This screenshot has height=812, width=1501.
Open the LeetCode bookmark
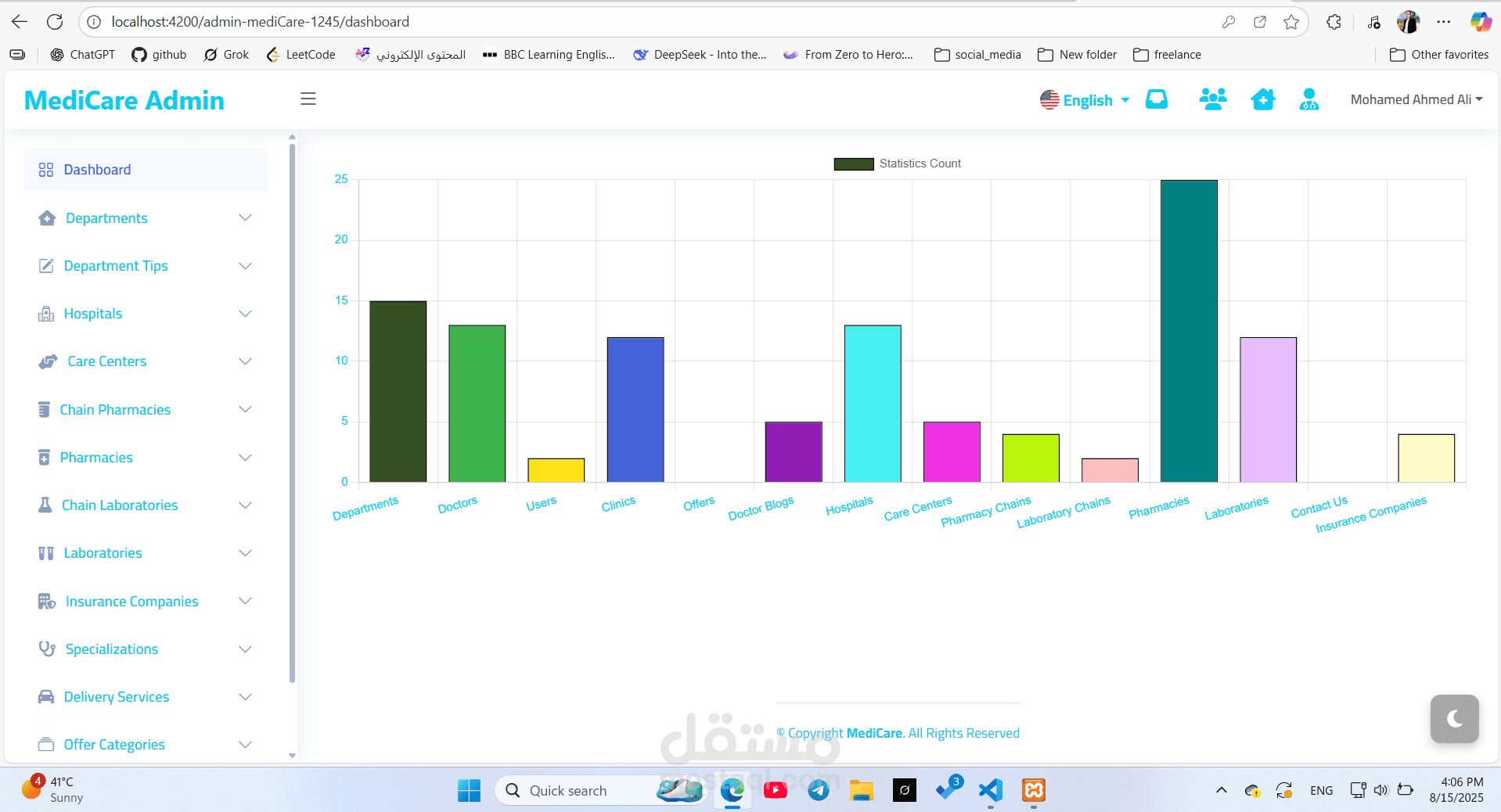point(301,55)
